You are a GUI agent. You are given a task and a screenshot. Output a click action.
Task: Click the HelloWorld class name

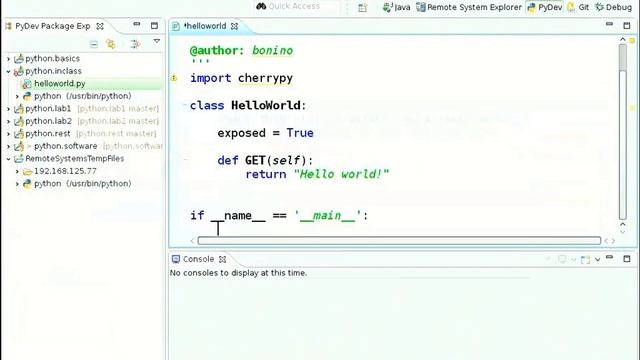point(266,105)
